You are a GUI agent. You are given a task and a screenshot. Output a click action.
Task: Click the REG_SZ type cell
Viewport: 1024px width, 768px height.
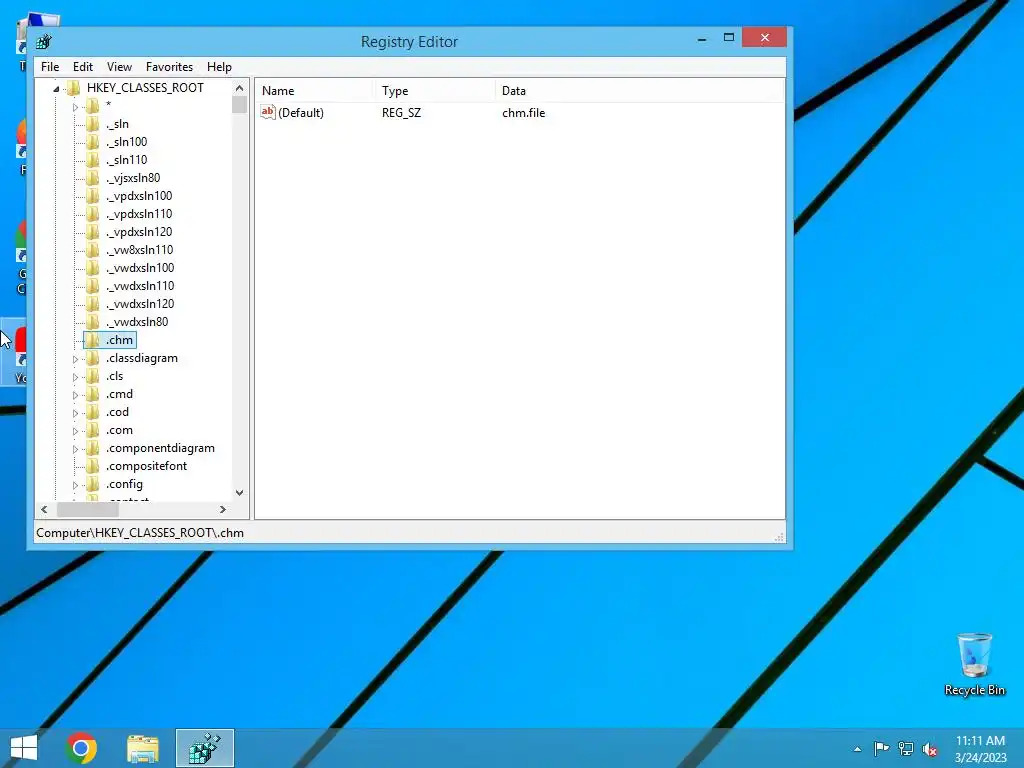pyautogui.click(x=402, y=113)
